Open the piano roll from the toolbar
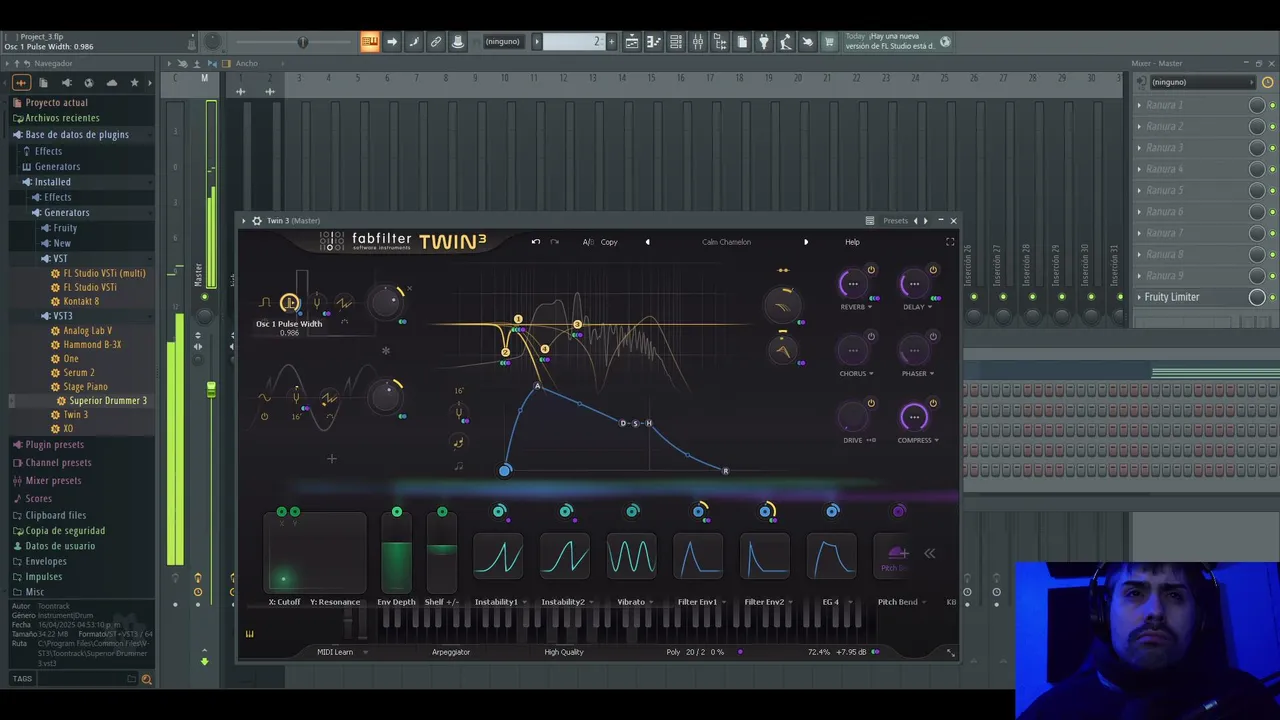 click(x=654, y=42)
